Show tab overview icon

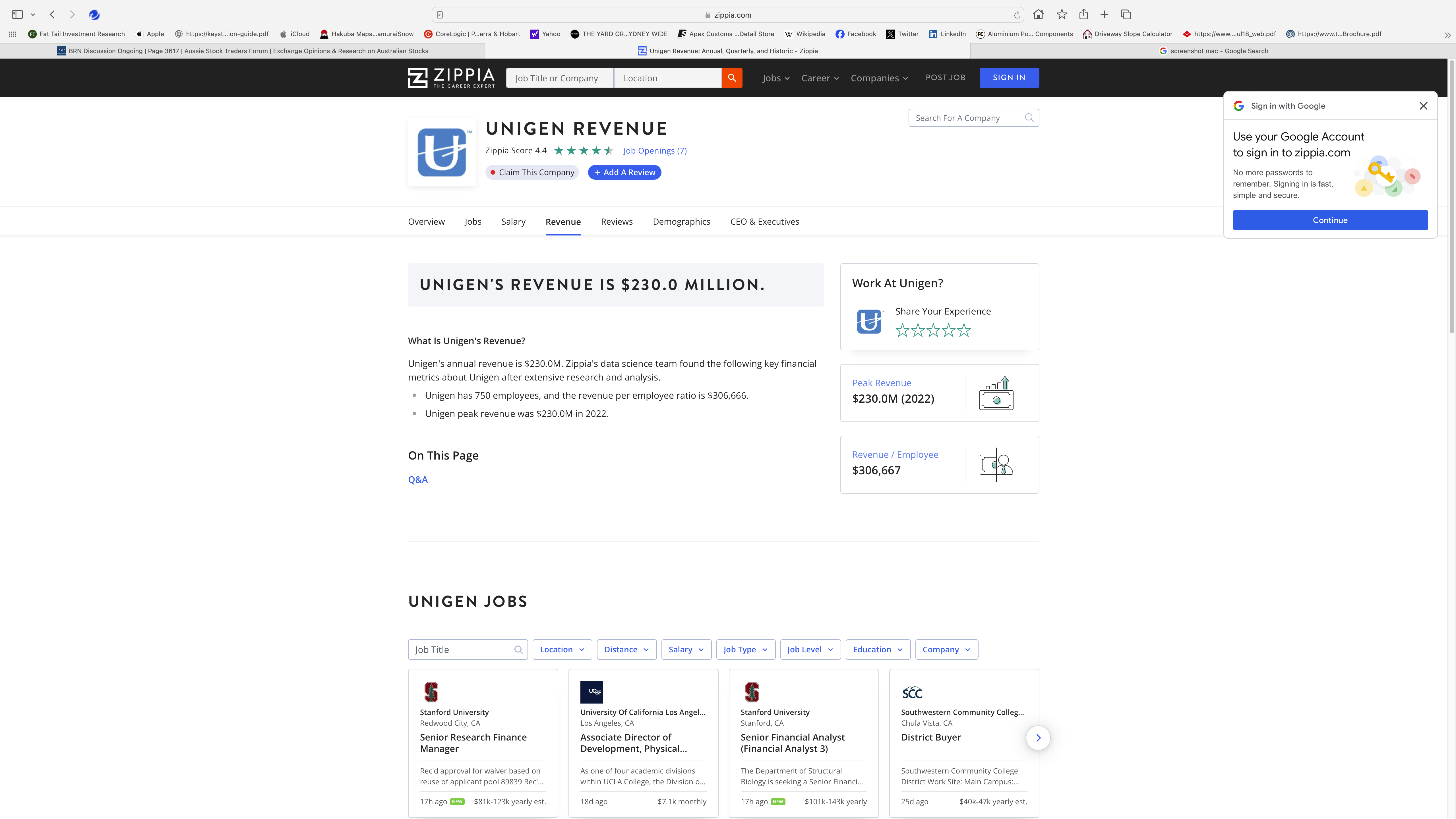pyautogui.click(x=1126, y=15)
